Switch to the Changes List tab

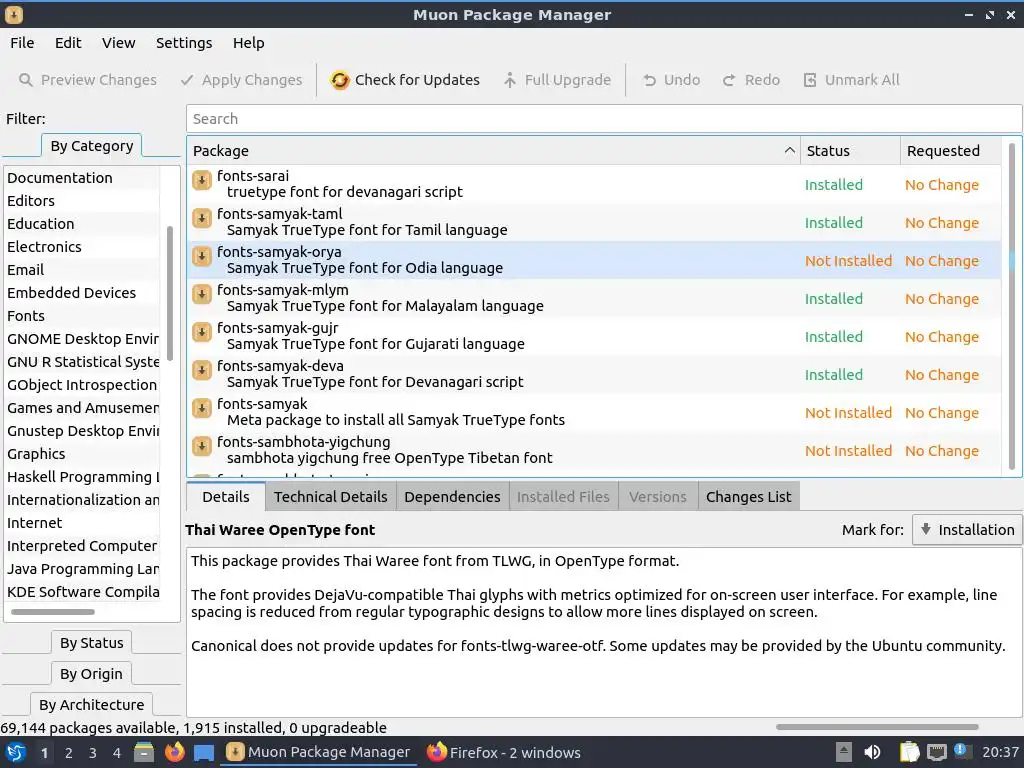pyautogui.click(x=748, y=497)
